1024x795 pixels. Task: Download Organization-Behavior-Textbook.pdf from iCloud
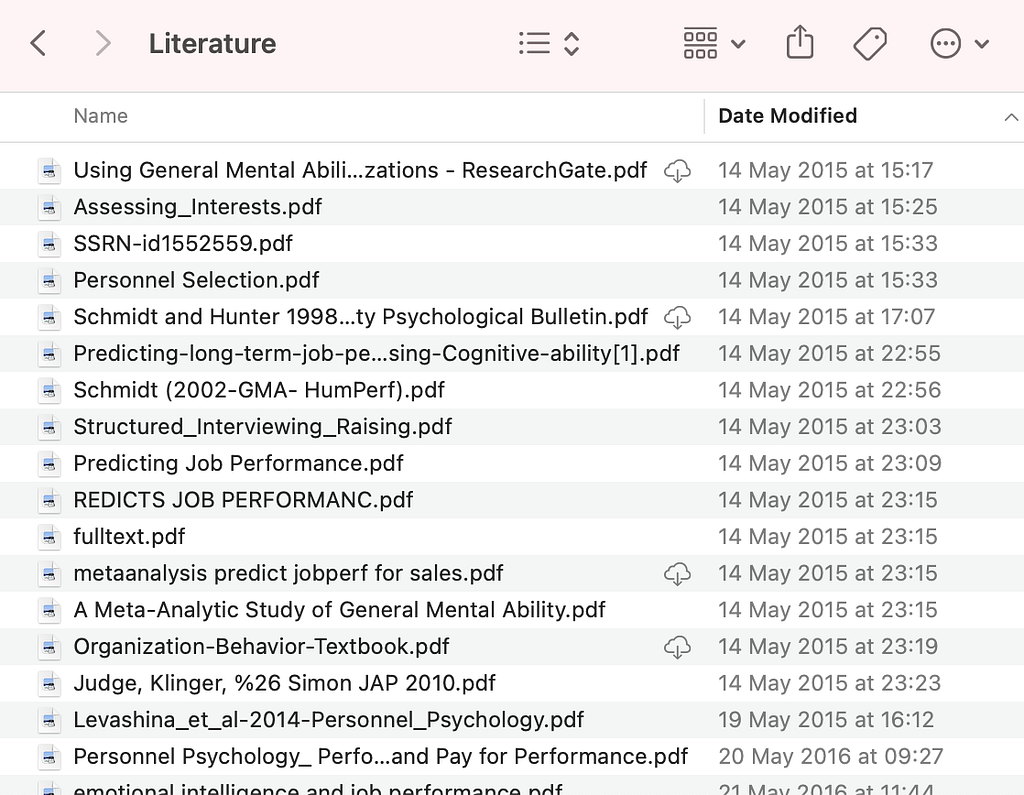pos(677,646)
